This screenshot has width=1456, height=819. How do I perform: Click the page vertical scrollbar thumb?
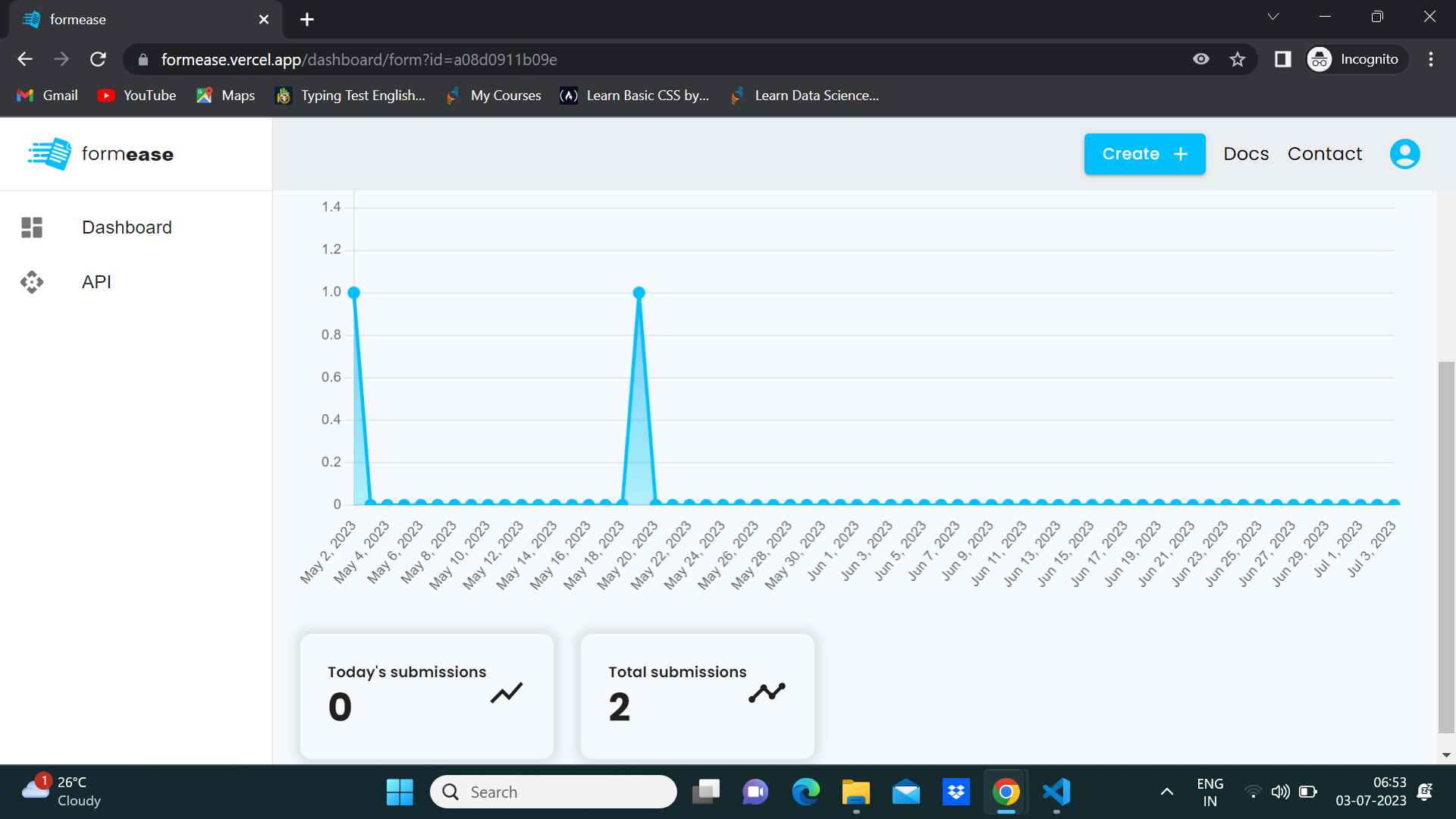coord(1446,548)
